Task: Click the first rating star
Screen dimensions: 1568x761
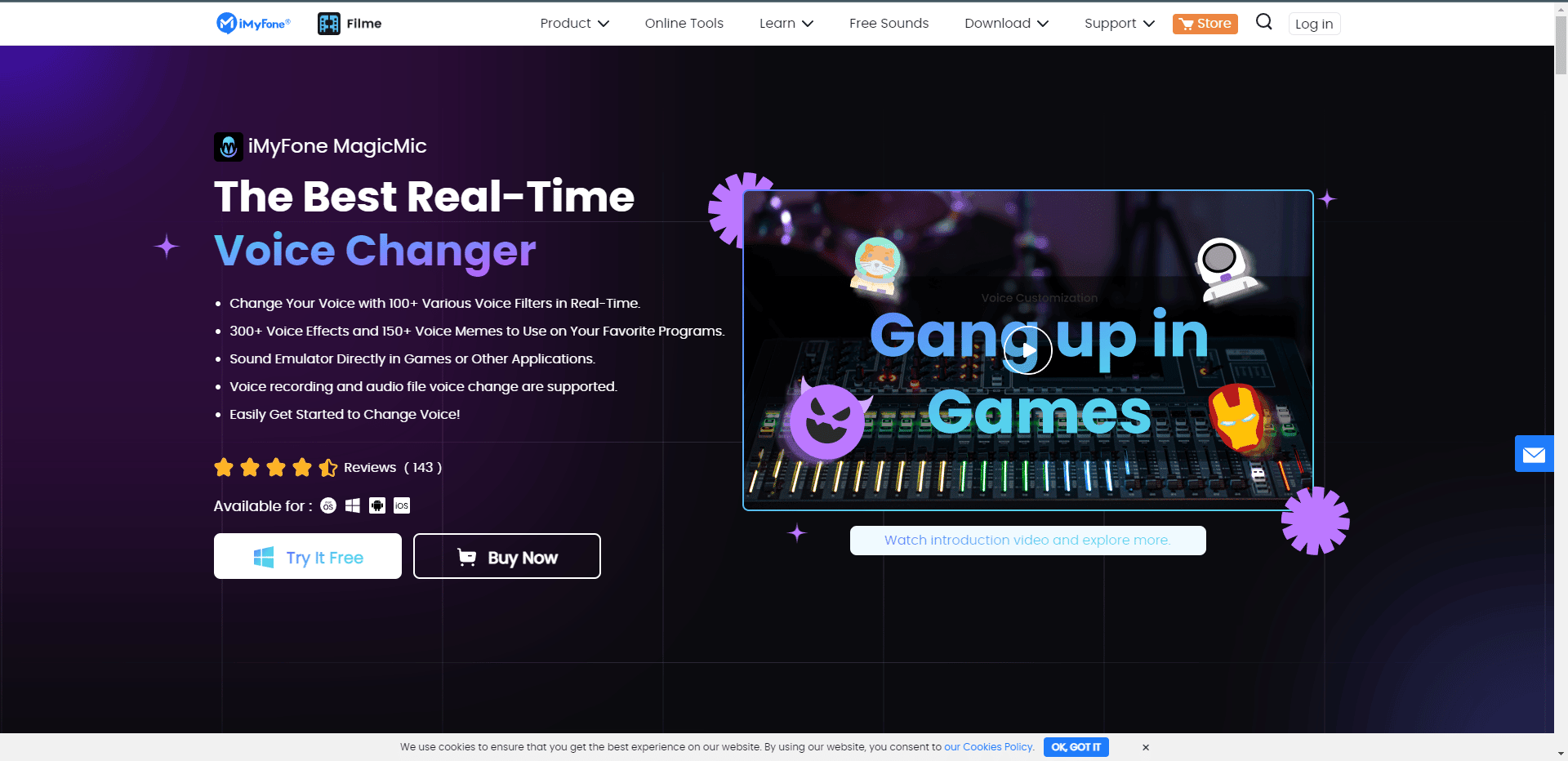Action: click(224, 467)
